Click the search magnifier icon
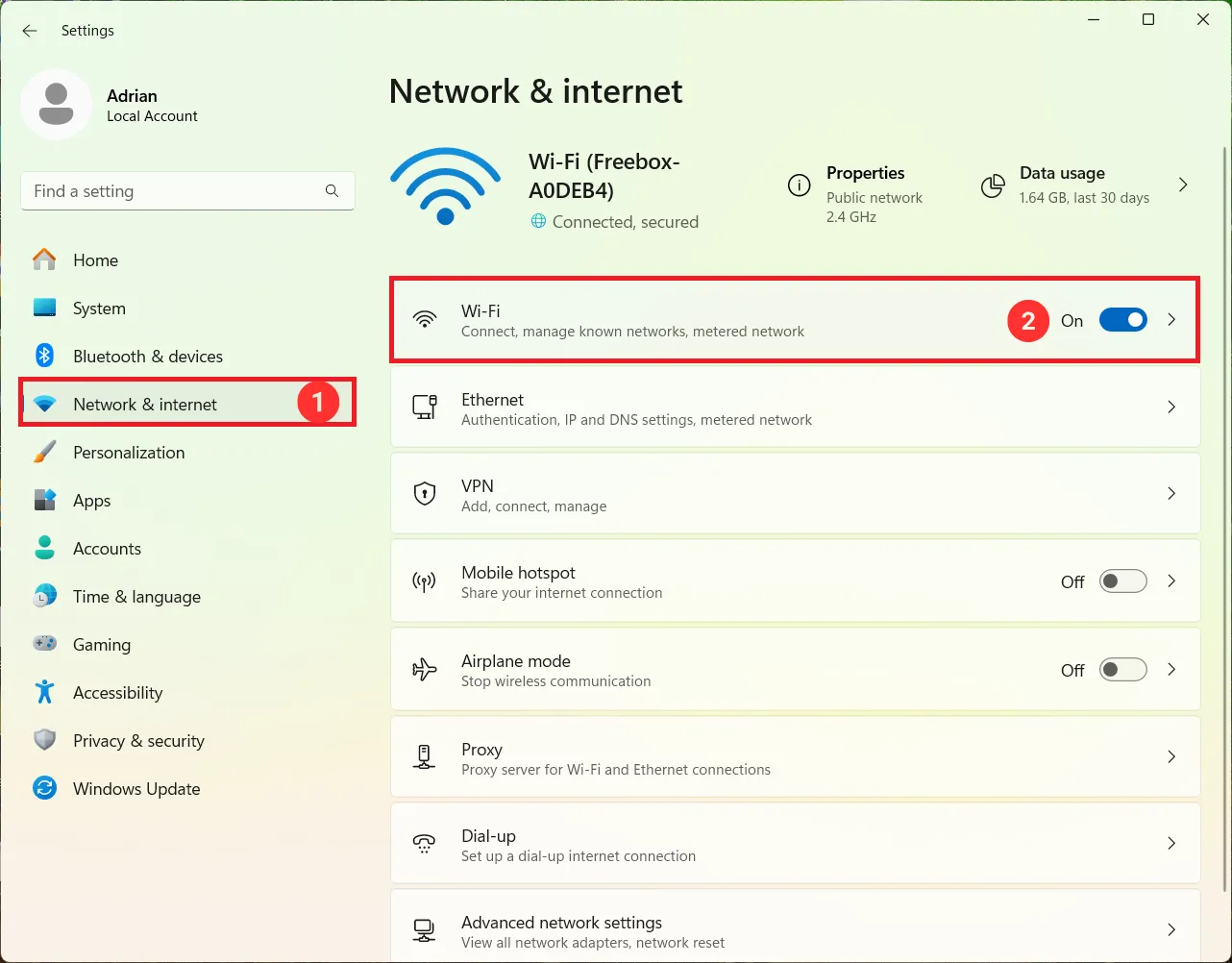Screen dimensions: 1232x963 click(332, 191)
